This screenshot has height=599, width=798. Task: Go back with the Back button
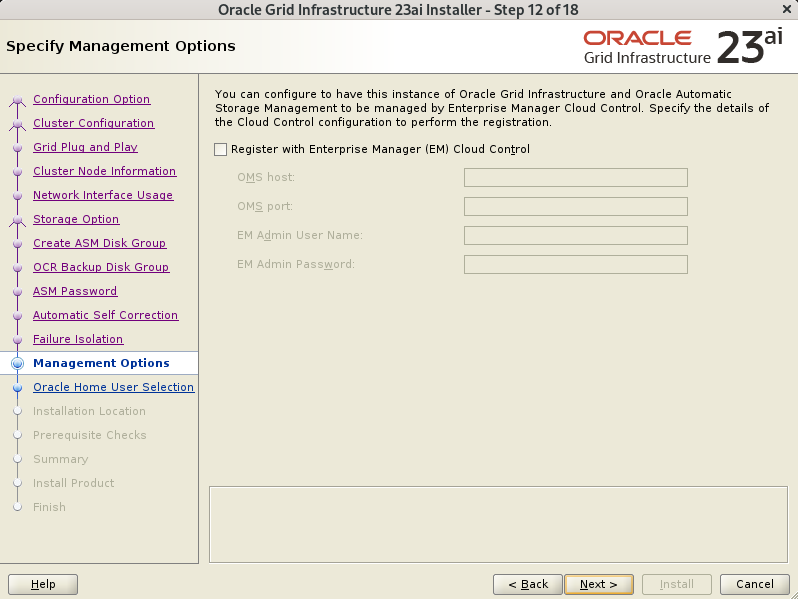click(528, 584)
